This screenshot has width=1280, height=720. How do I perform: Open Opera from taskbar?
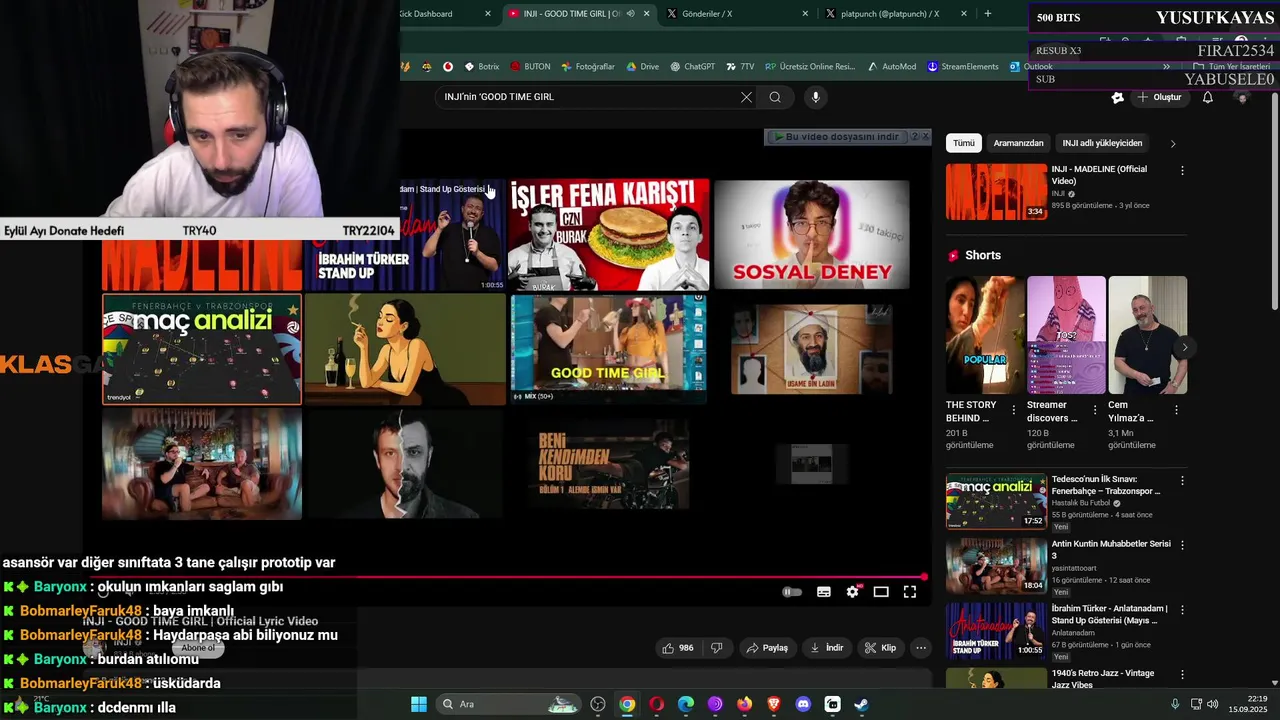pos(656,704)
